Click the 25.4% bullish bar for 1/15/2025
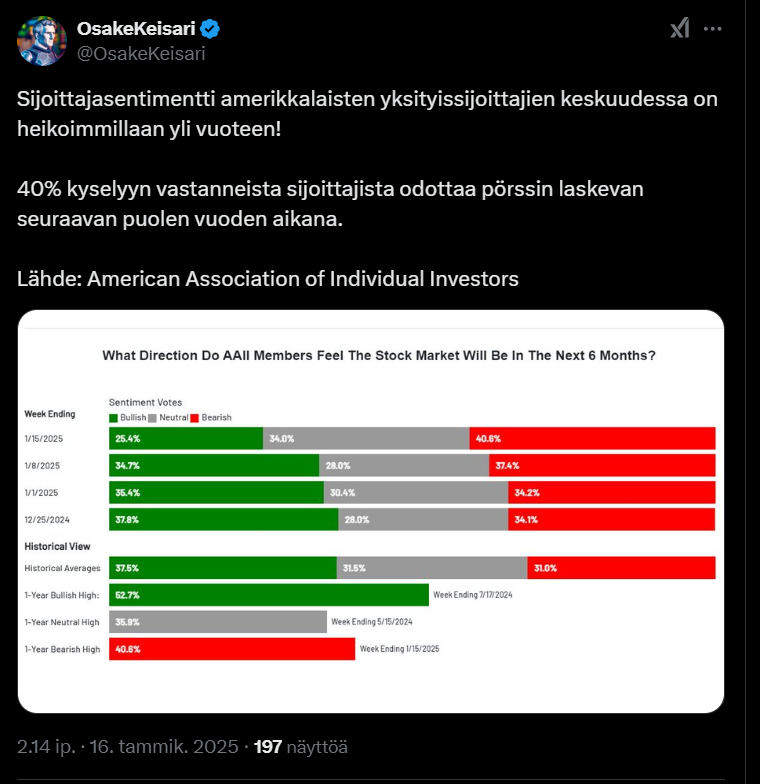This screenshot has width=760, height=784. [186, 438]
